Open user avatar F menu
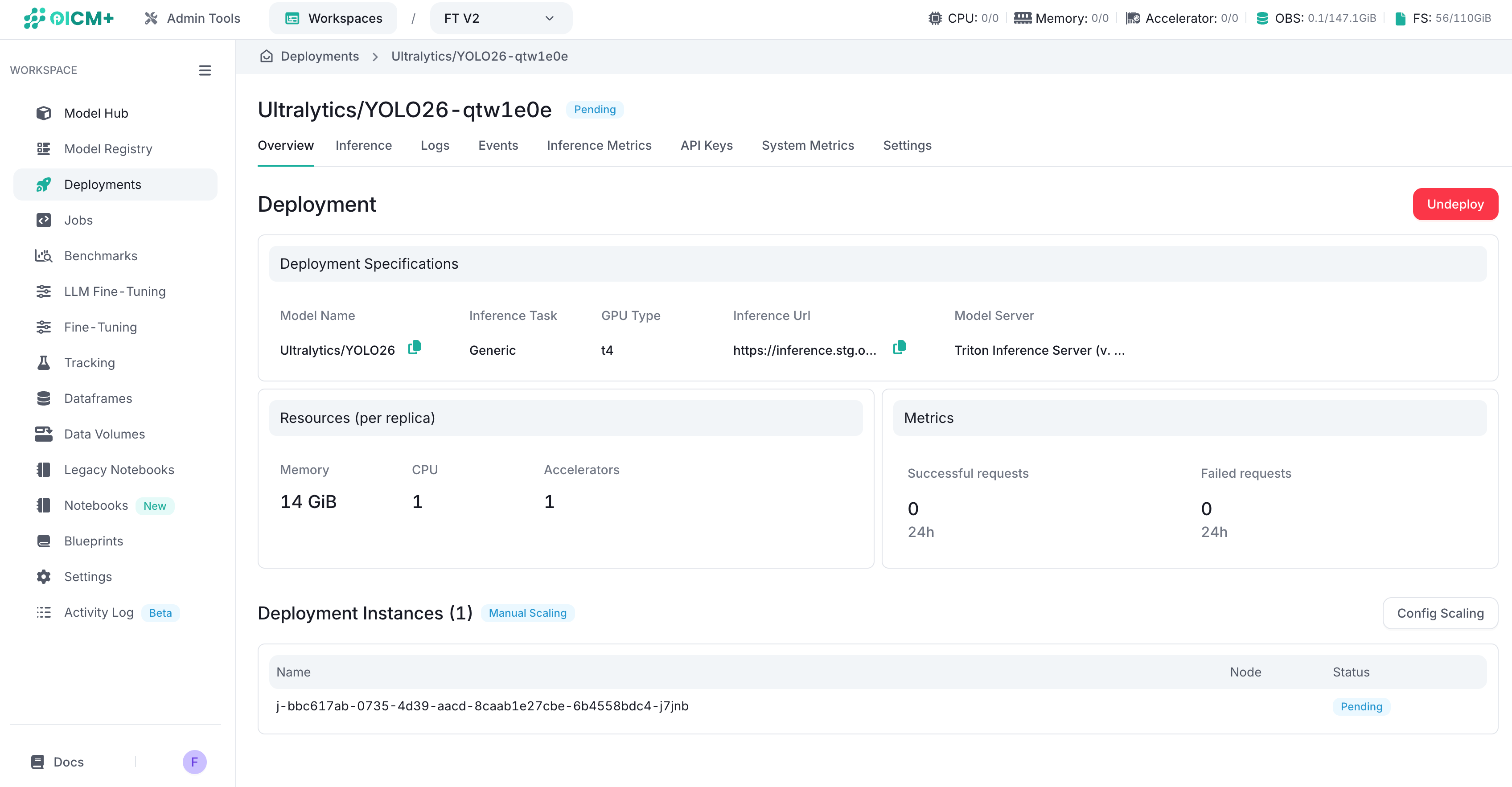1512x787 pixels. tap(194, 762)
